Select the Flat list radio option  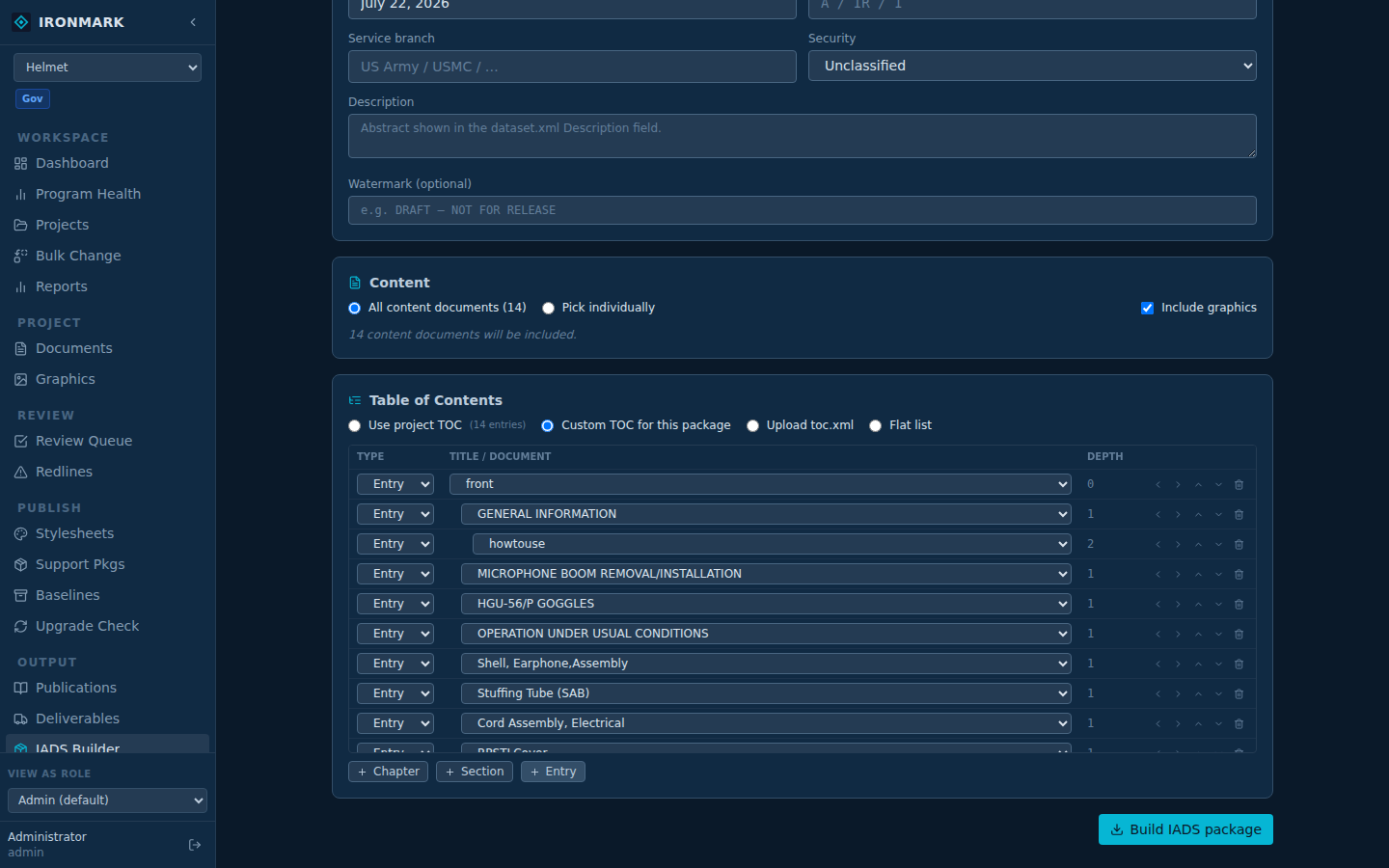coord(876,426)
